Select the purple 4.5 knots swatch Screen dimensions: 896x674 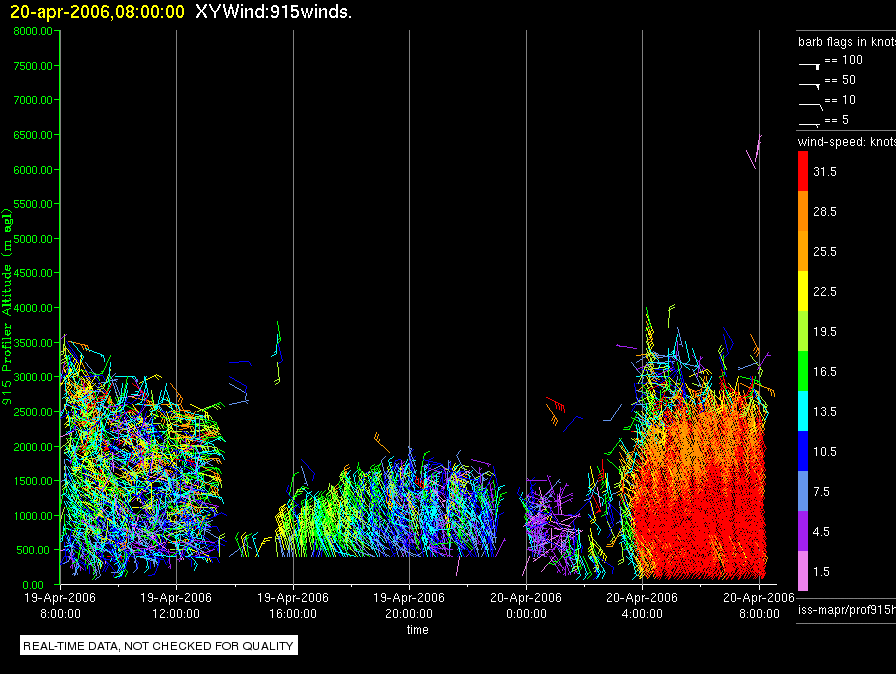click(803, 531)
